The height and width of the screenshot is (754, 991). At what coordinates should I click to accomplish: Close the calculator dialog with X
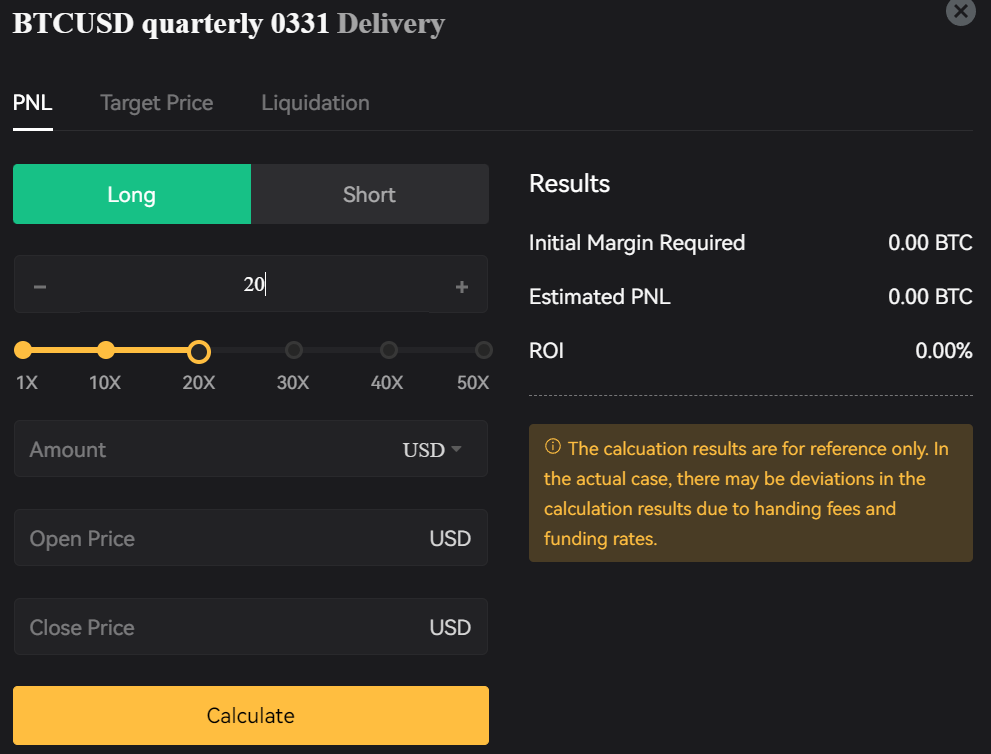[x=960, y=12]
